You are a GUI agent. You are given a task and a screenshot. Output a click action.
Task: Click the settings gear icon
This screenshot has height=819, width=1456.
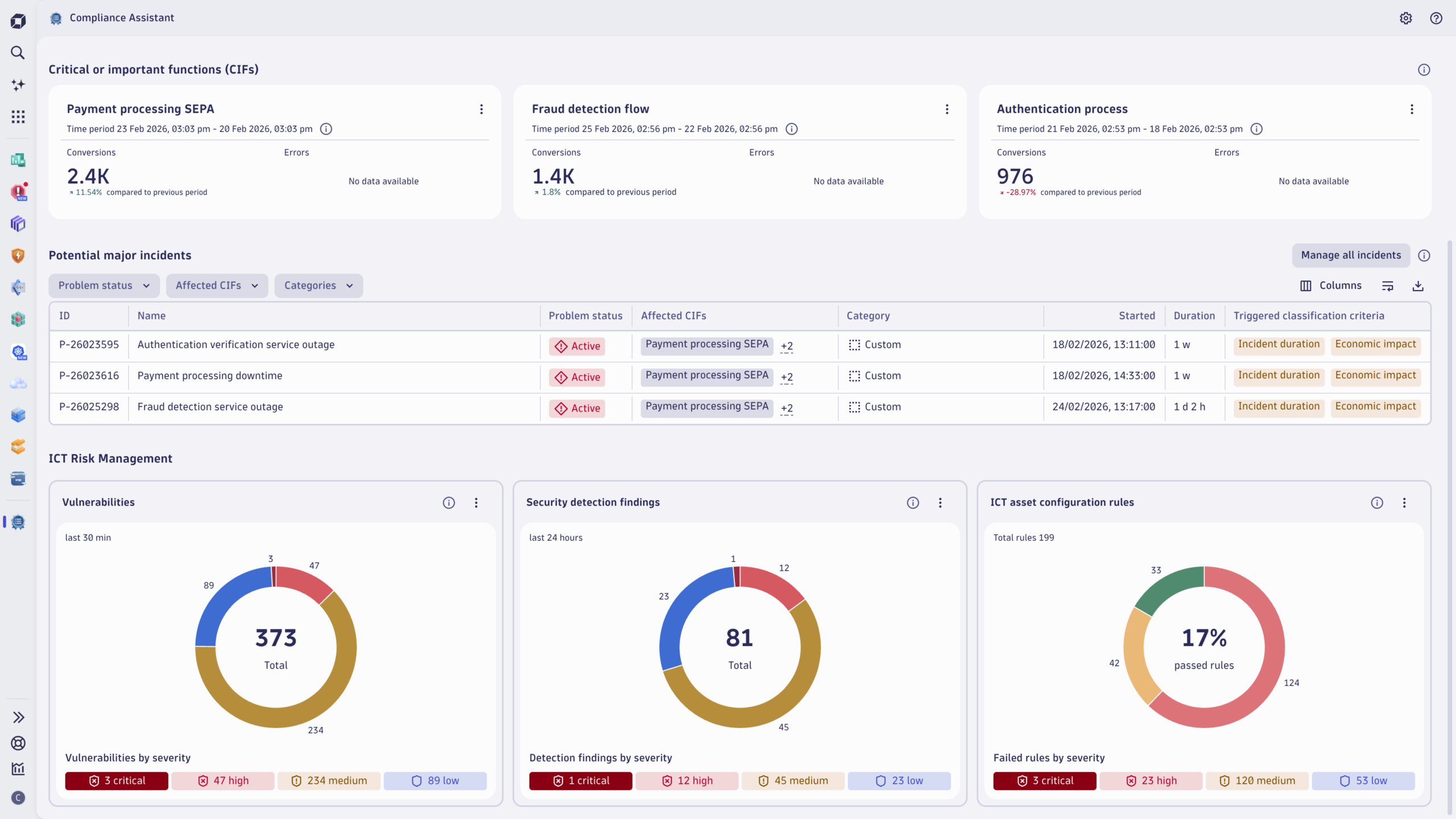click(x=1406, y=18)
